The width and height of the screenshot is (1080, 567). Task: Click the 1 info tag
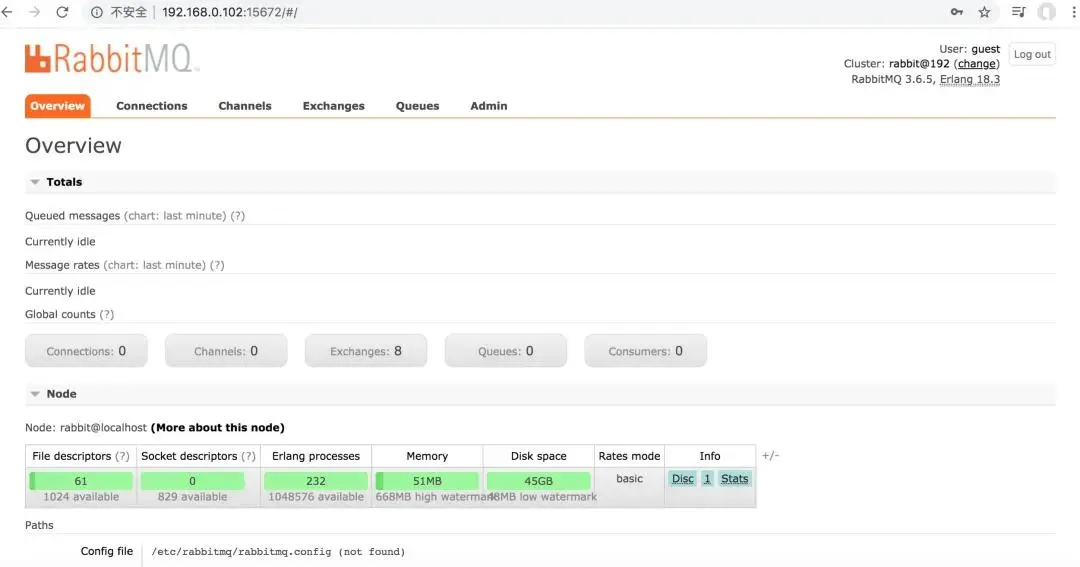(x=707, y=479)
